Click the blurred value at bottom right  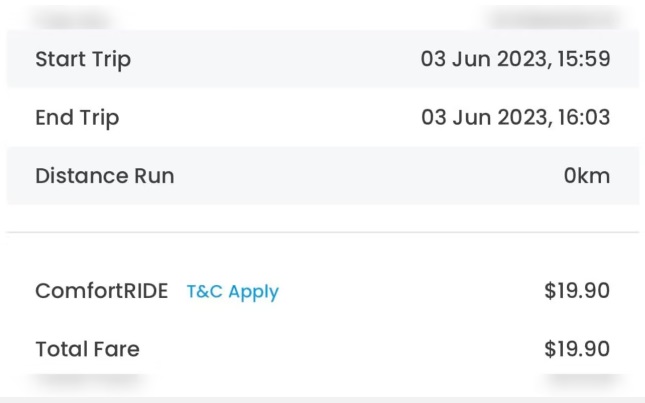tap(578, 381)
